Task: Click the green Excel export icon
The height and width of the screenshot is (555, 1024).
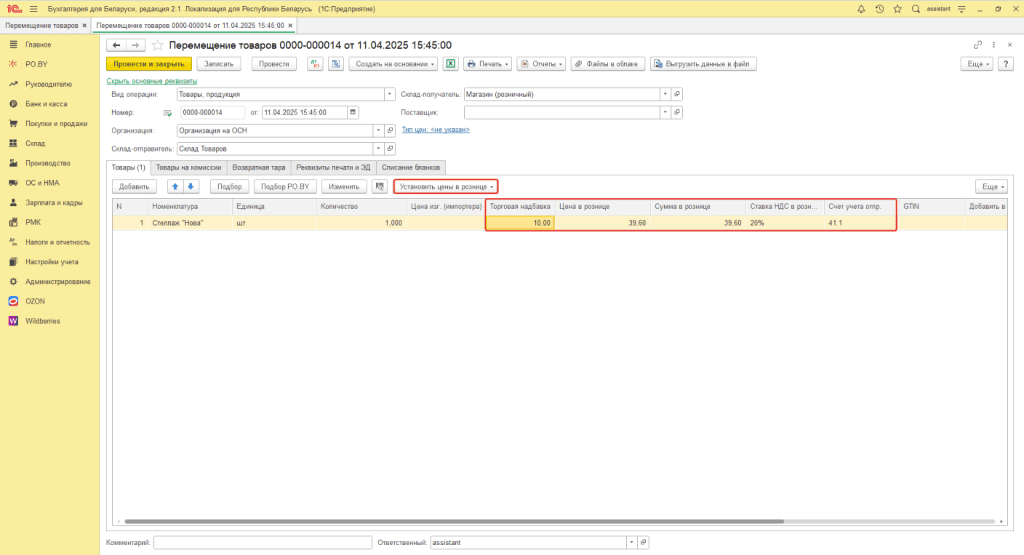Action: [x=451, y=64]
